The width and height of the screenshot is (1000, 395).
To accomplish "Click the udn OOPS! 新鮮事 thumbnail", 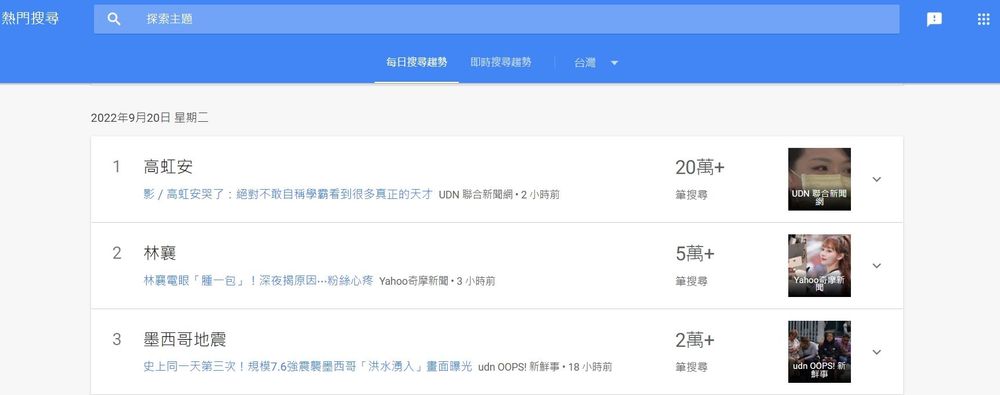I will 819,352.
